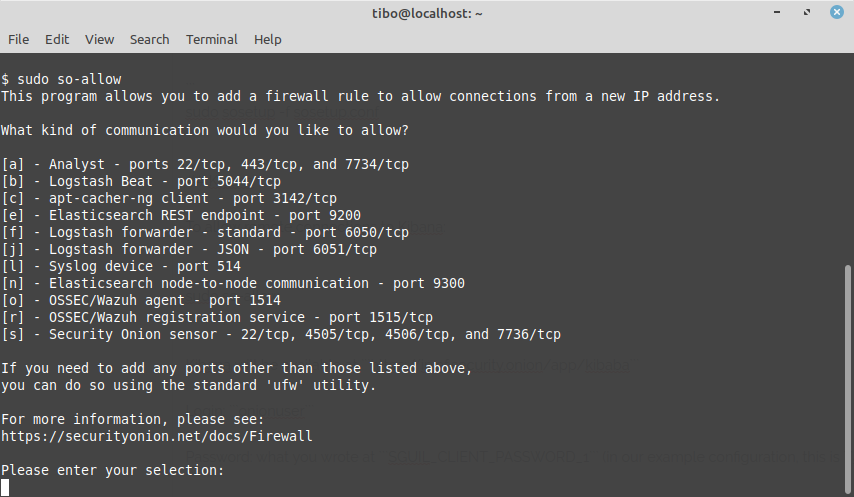854x497 pixels.
Task: Click the [b] Logstash Beat line
Action: pos(141,181)
